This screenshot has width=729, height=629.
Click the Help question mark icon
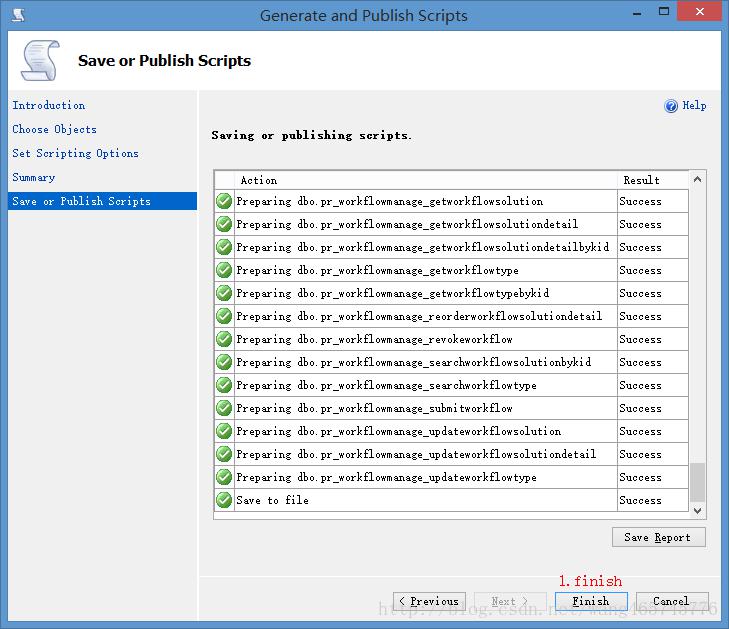pos(671,106)
